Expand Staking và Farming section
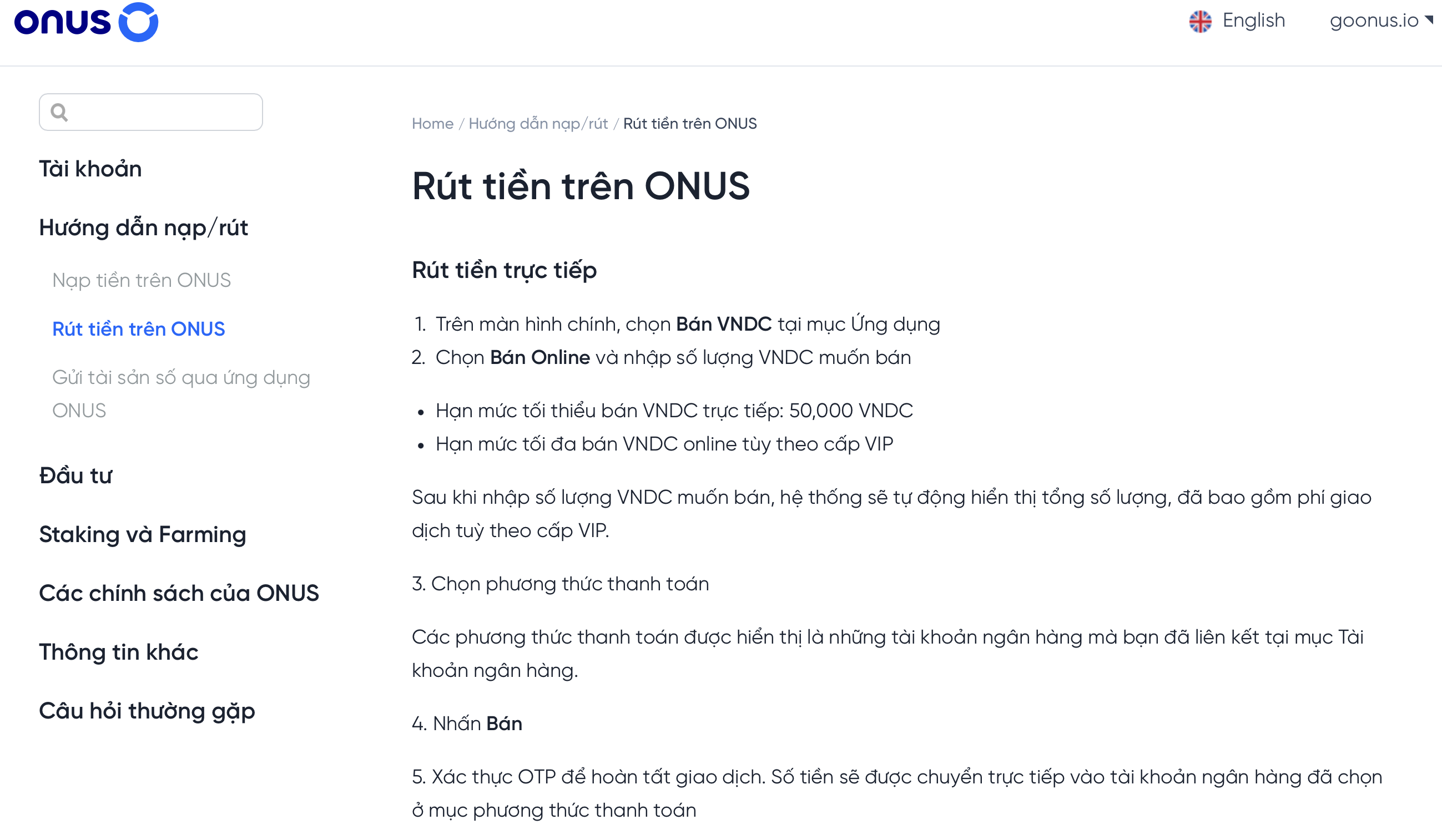 (x=143, y=535)
